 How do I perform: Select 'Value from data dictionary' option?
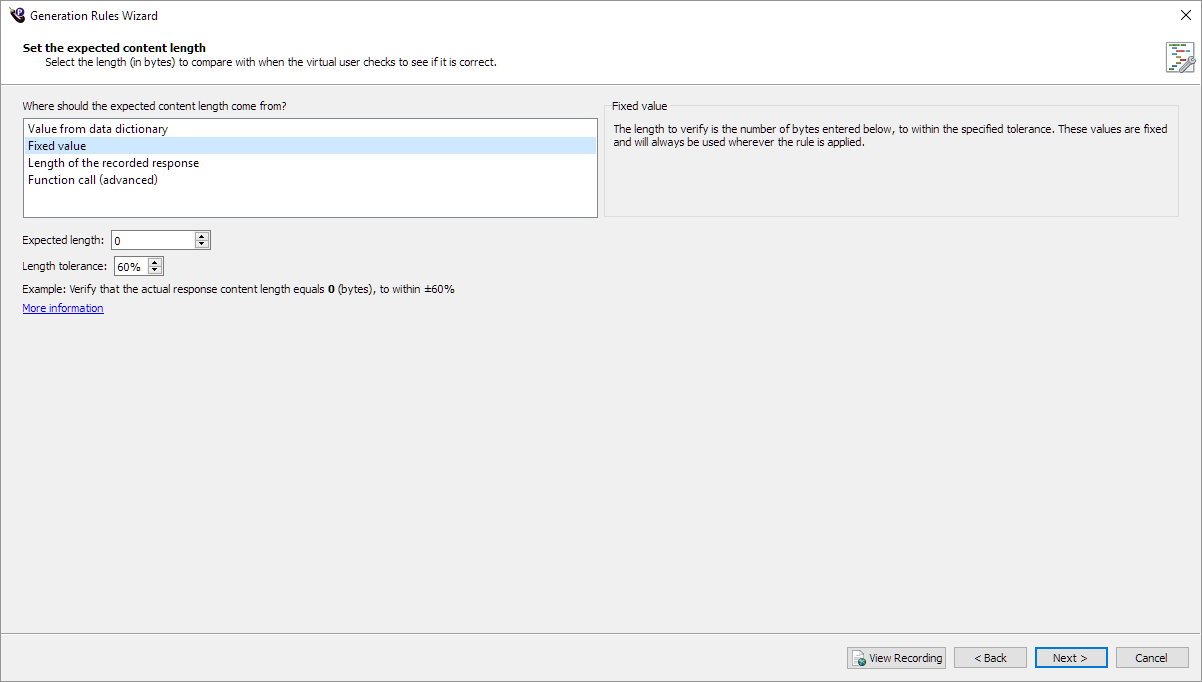(98, 129)
